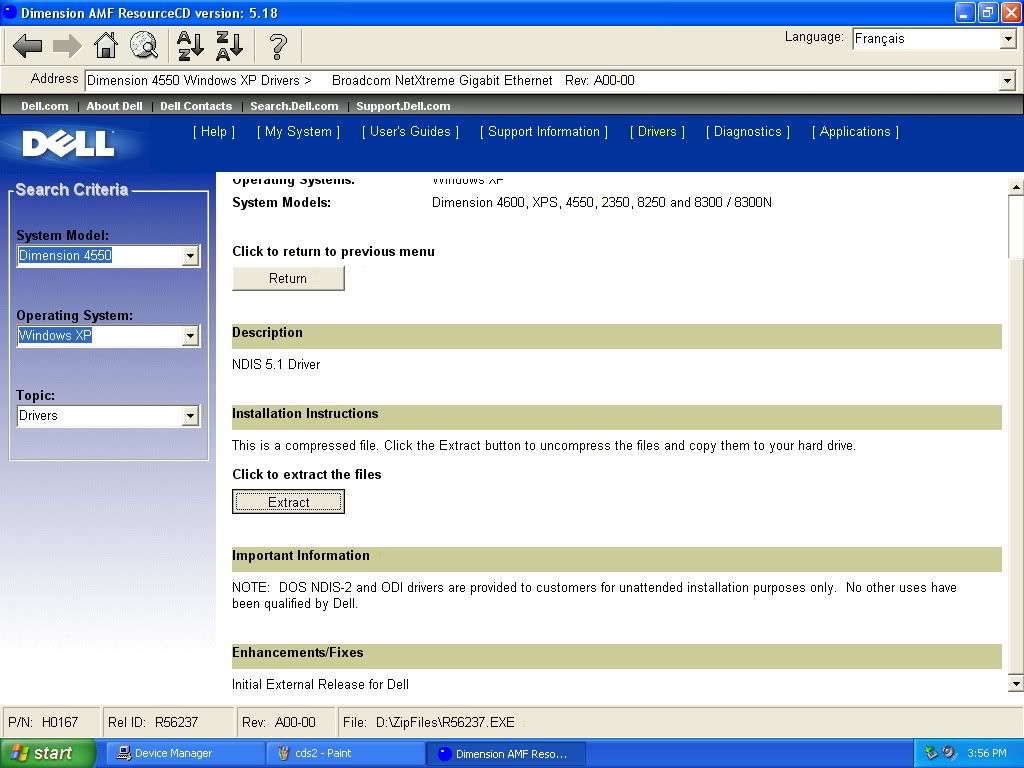
Task: Click the second system tray icon
Action: [x=949, y=753]
